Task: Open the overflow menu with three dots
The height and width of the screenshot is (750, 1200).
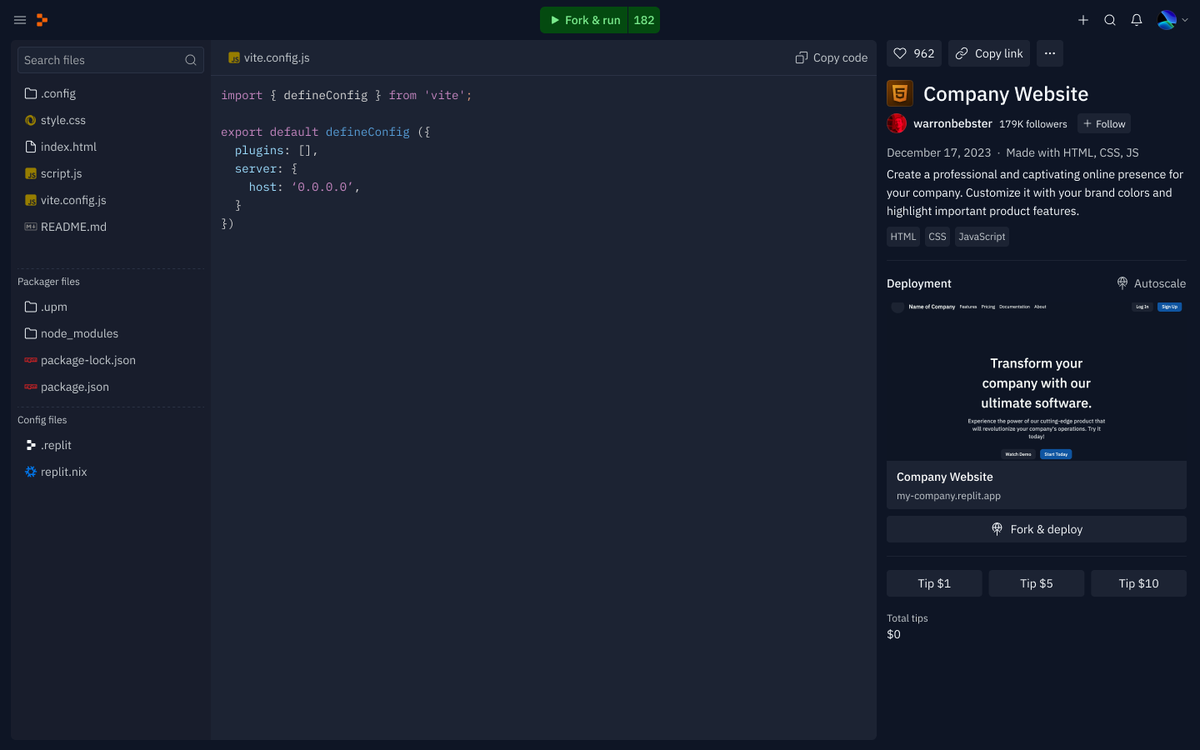Action: [x=1049, y=53]
